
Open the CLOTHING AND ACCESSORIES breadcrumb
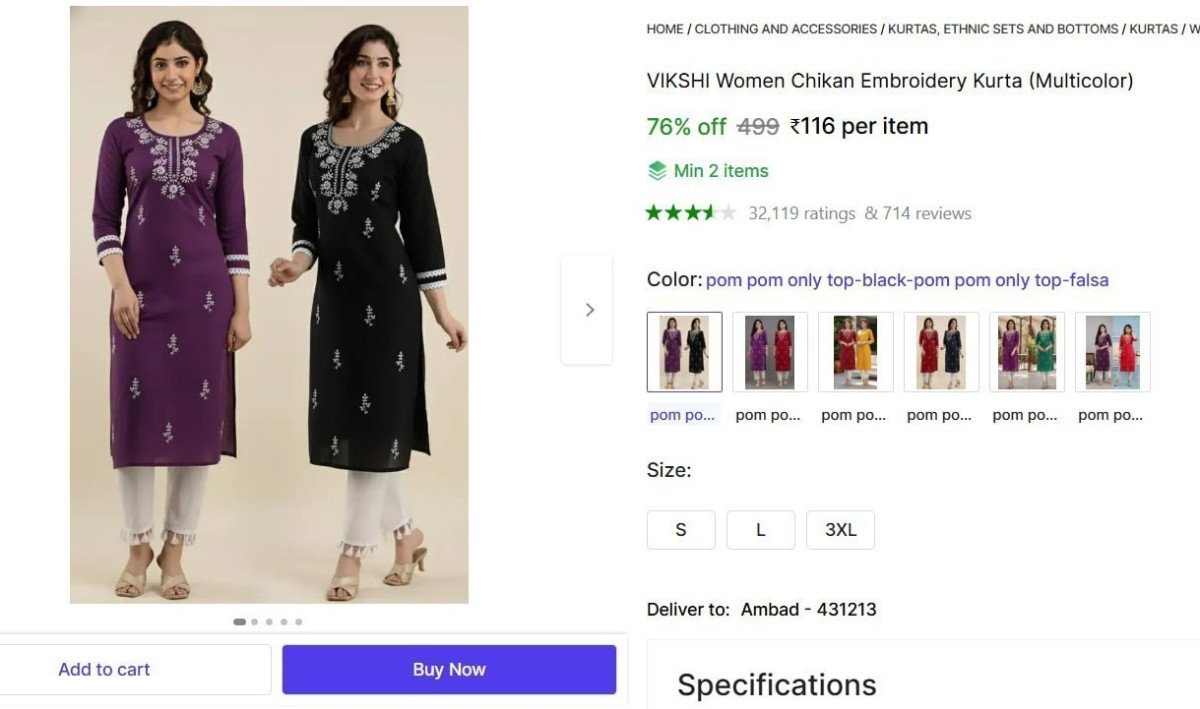pos(785,29)
